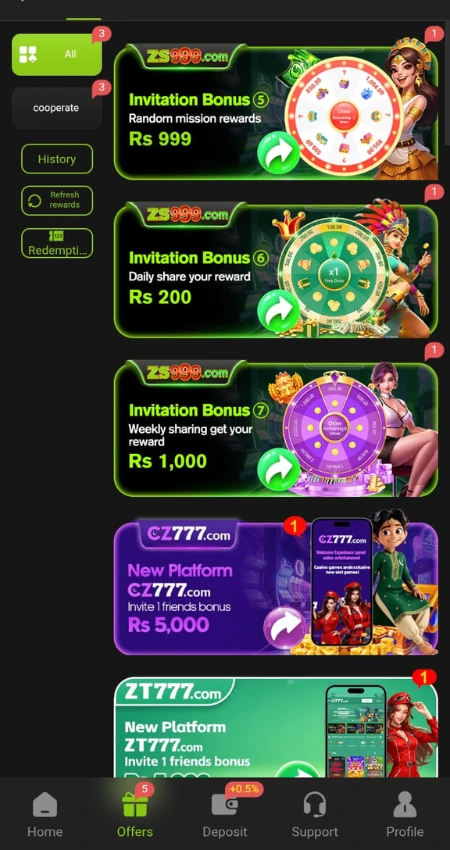Go to Profile person icon
Viewport: 450px width, 850px height.
(404, 804)
